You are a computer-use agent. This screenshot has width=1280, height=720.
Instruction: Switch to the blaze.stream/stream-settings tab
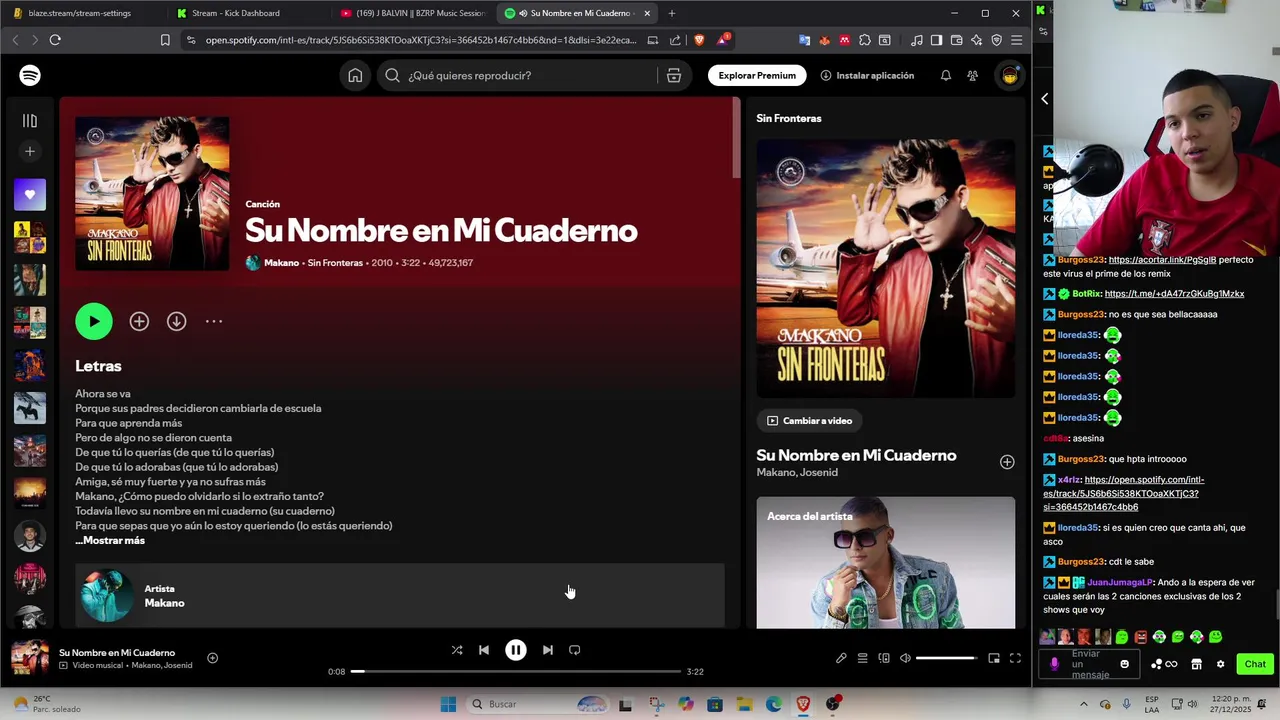tap(82, 13)
